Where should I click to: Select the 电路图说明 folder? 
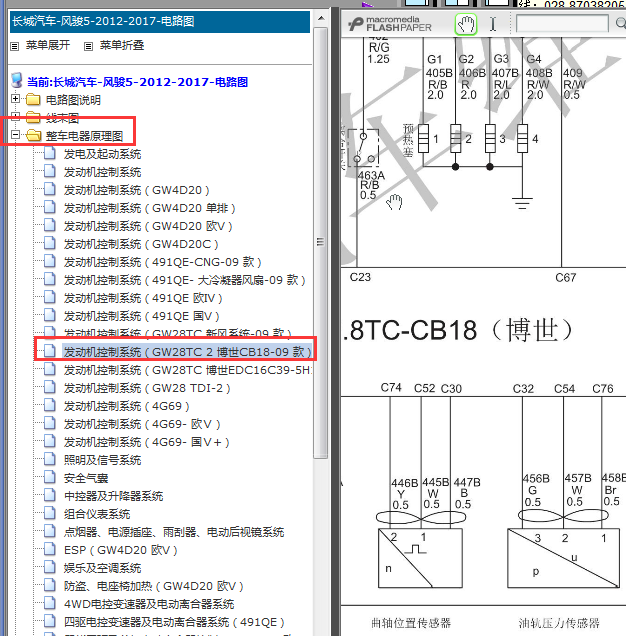pyautogui.click(x=73, y=100)
